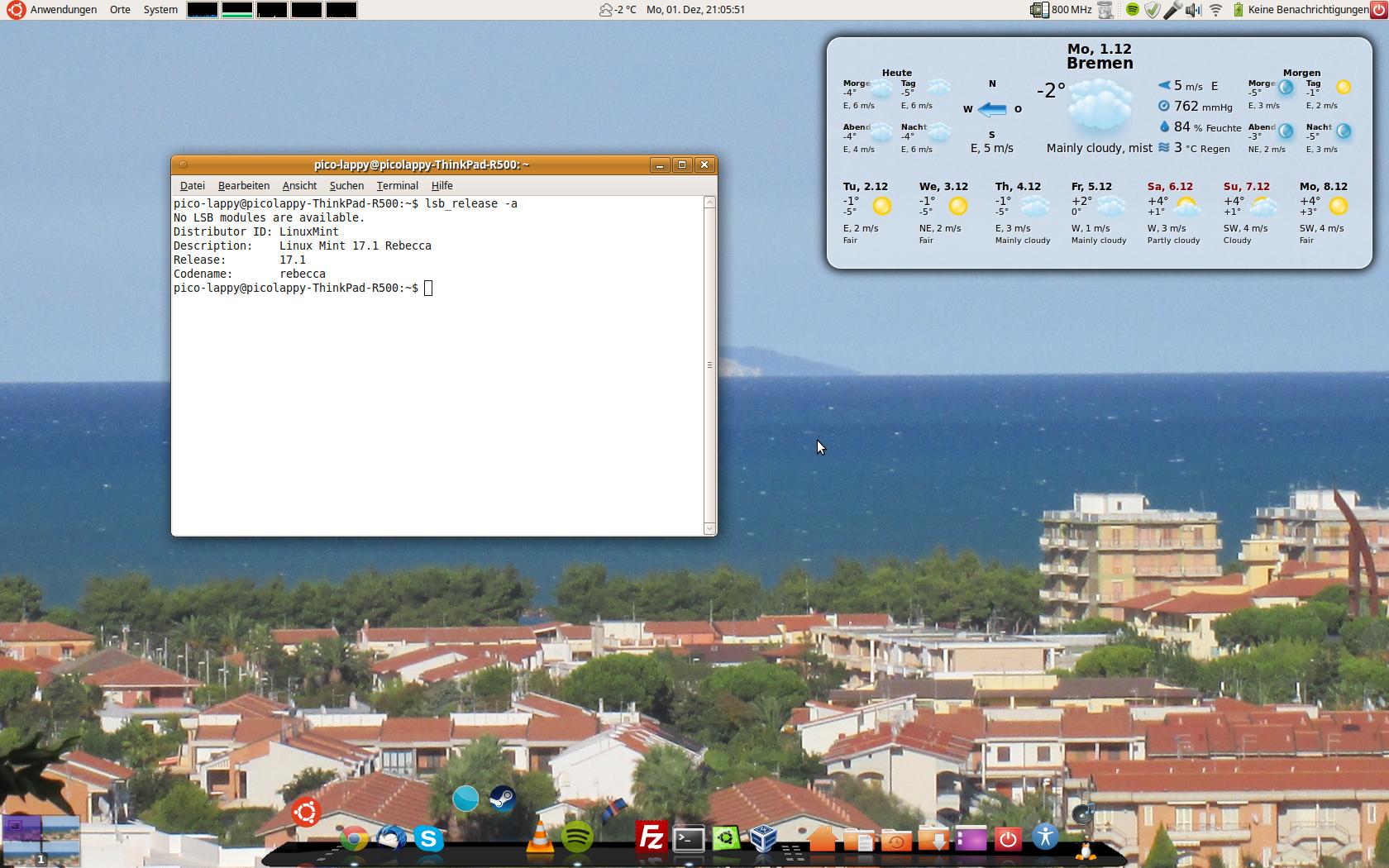The height and width of the screenshot is (868, 1389).
Task: Click the workspace switcher thumbnail
Action: click(x=41, y=839)
